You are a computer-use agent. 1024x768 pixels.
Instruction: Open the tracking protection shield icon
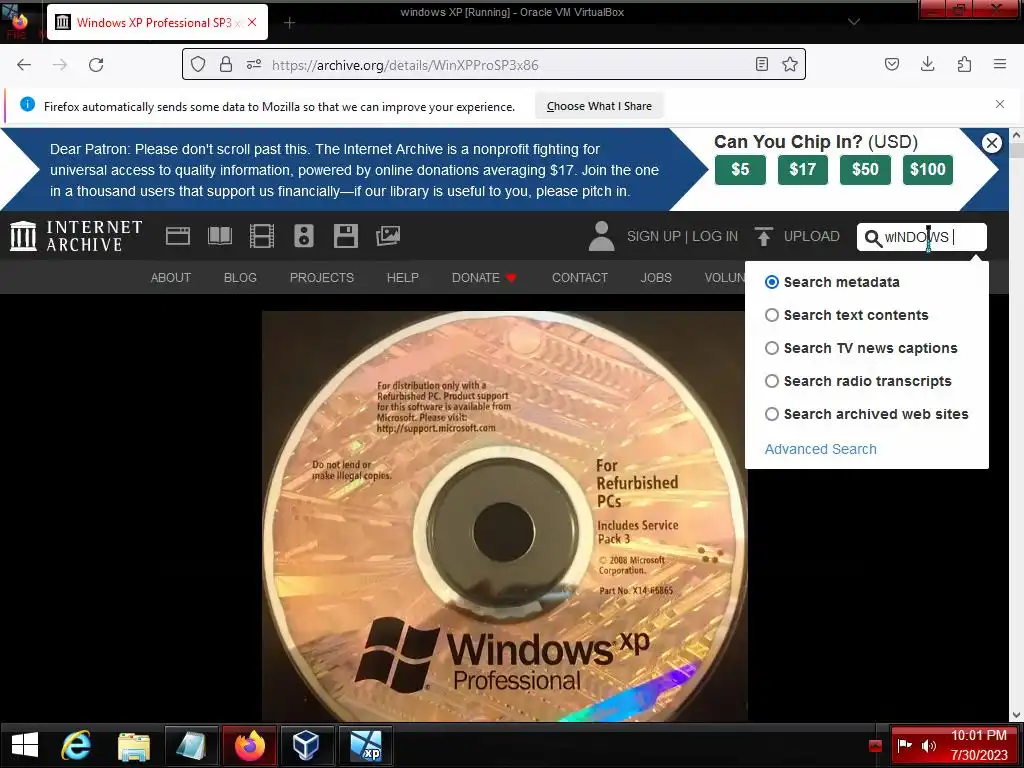198,64
